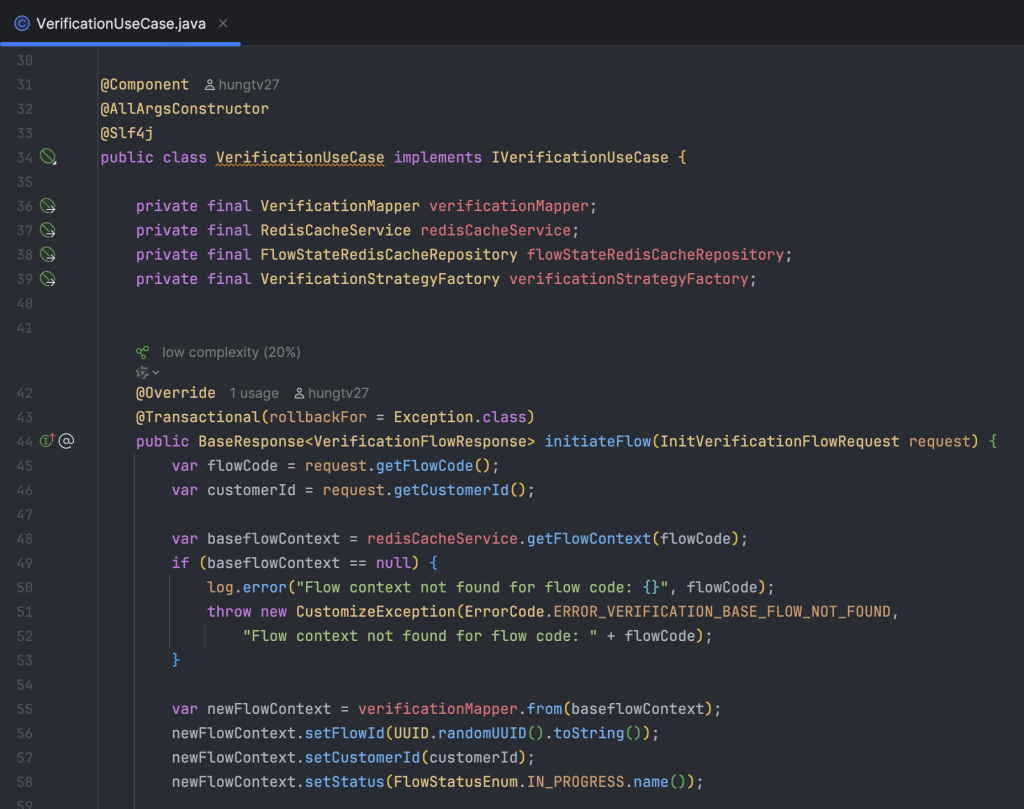The width and height of the screenshot is (1024, 809).
Task: Click the closing brace on line 53
Action: pyautogui.click(x=176, y=661)
